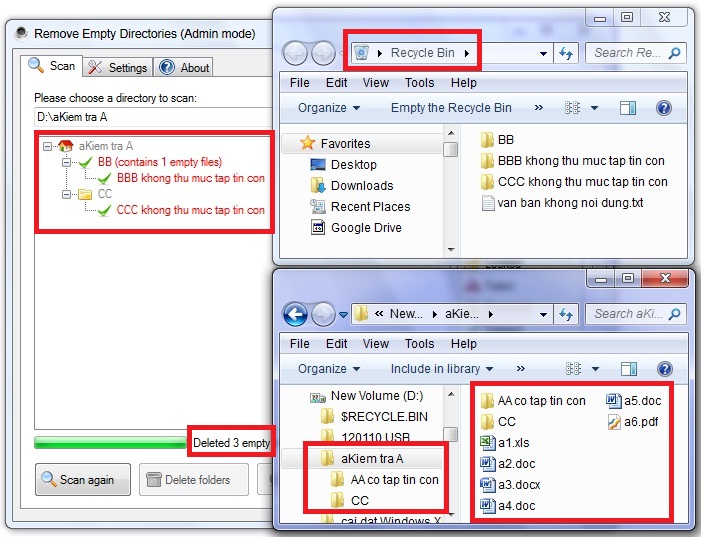Click New... breadcrumb in aKiem window

(x=405, y=314)
